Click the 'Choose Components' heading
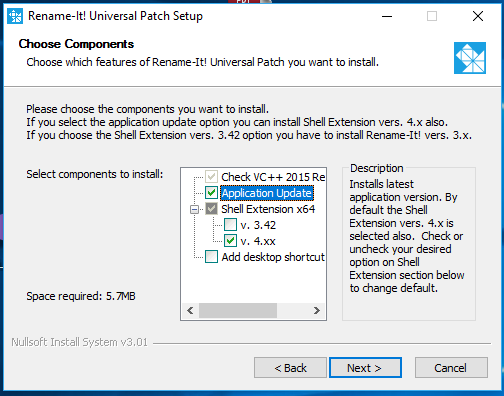Image resolution: width=504 pixels, height=396 pixels. click(76, 44)
